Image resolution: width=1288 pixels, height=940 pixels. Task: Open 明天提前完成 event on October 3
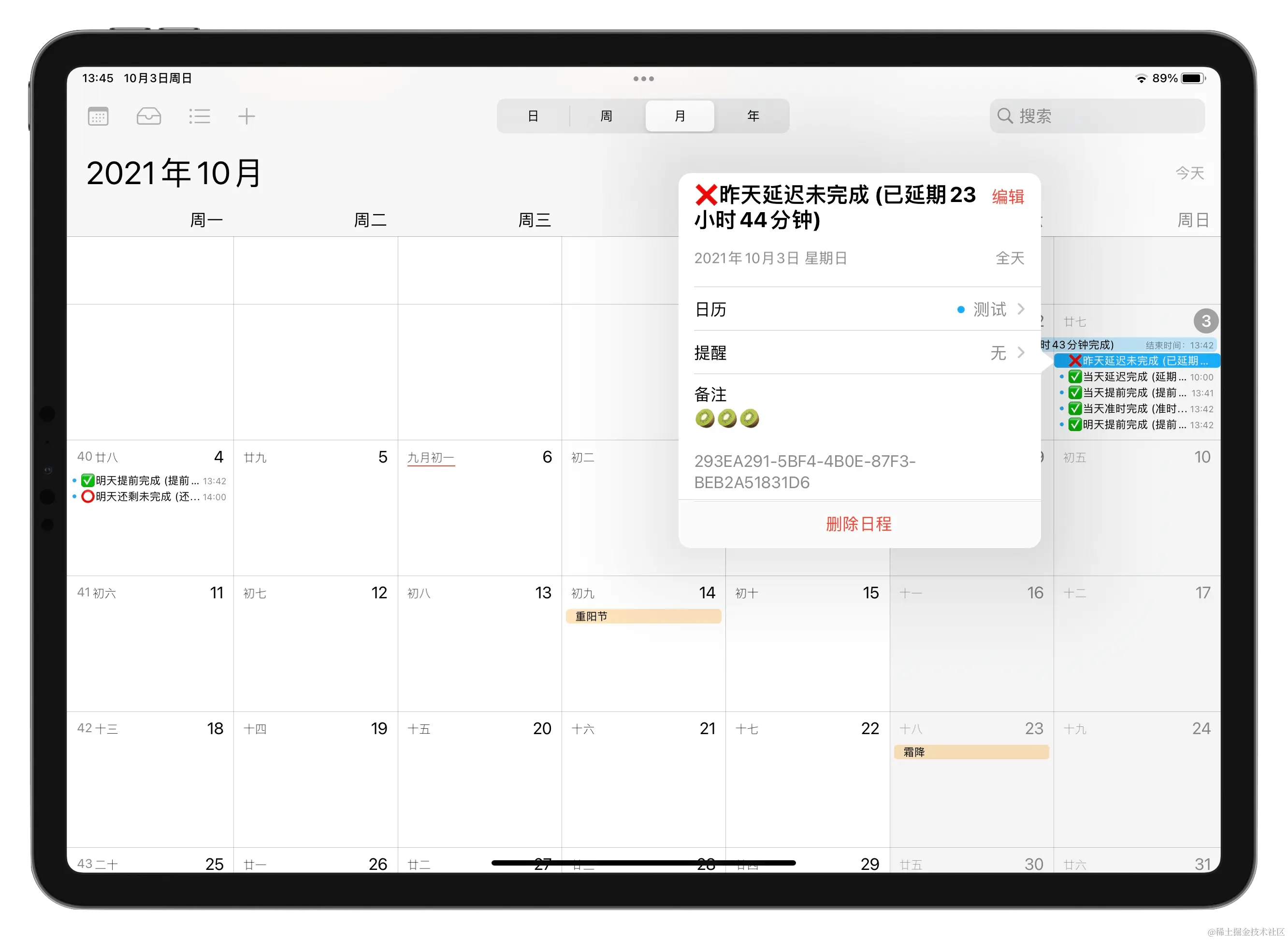tap(1136, 424)
